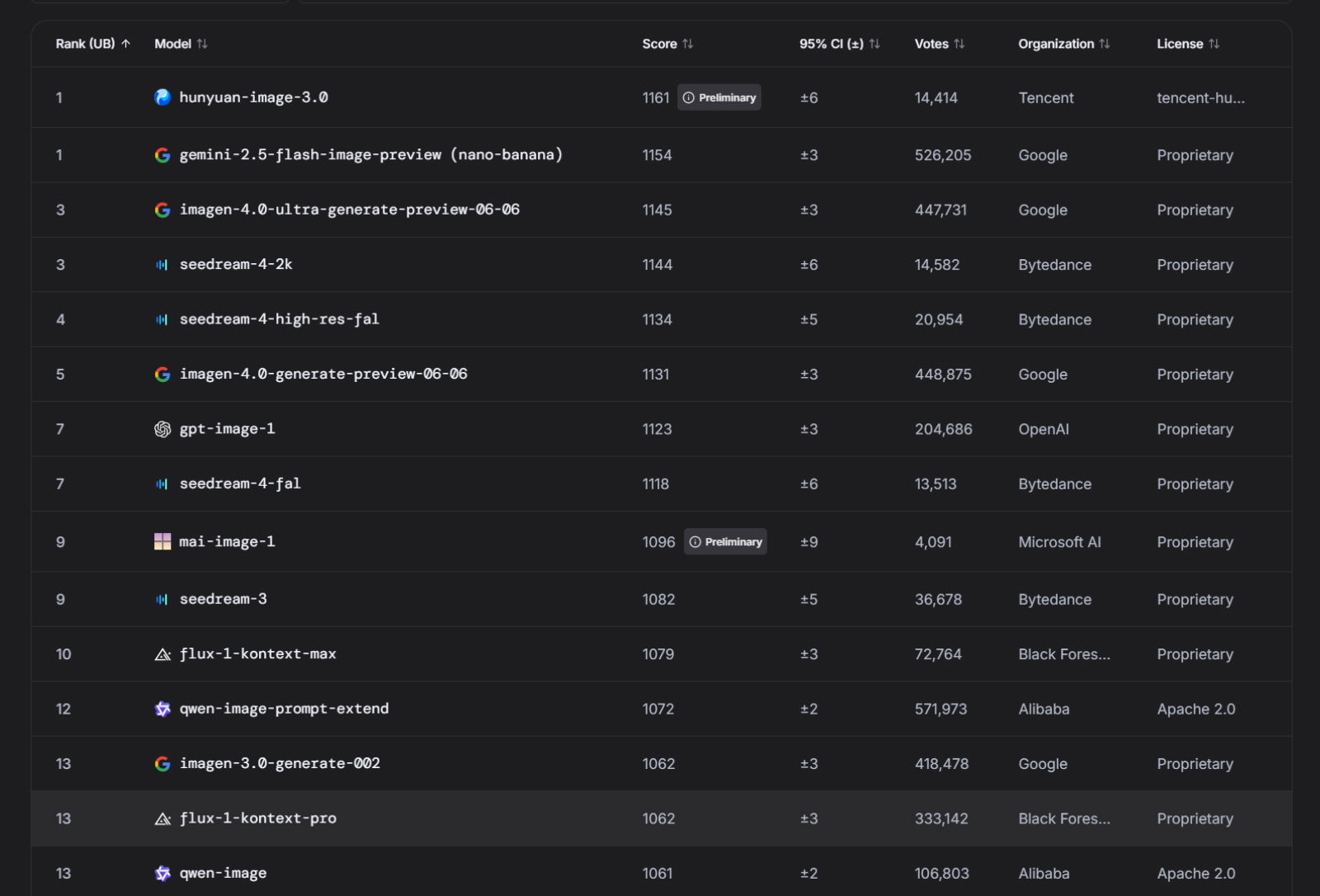The width and height of the screenshot is (1320, 896).
Task: Click the Bytedance icon next to seedream-3
Action: [163, 599]
